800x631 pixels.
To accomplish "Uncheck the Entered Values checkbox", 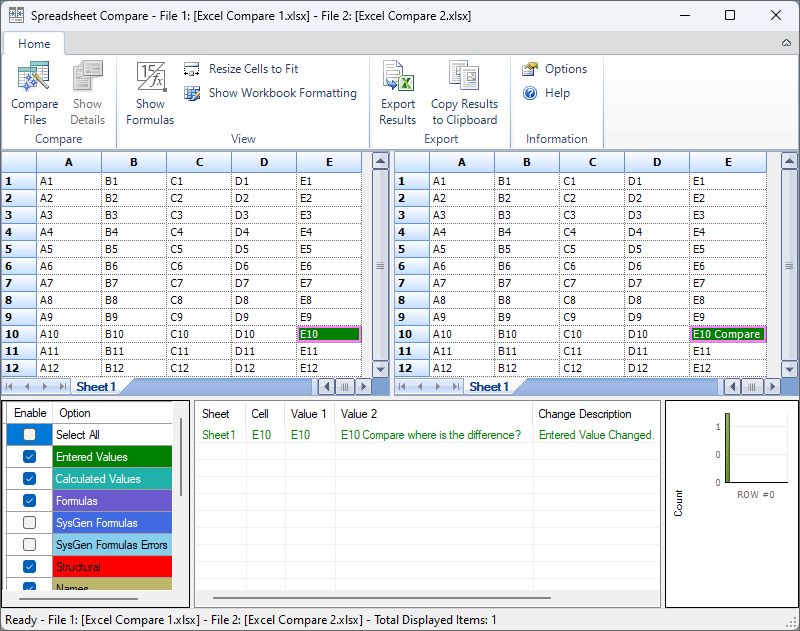I will (x=30, y=457).
